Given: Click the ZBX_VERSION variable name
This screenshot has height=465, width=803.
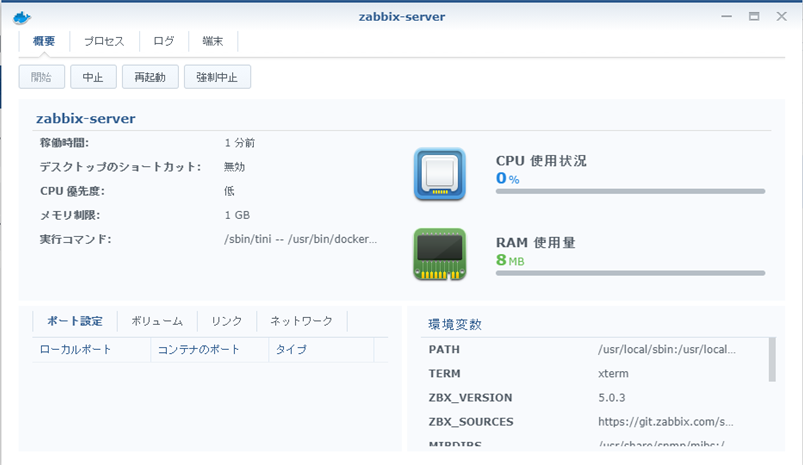Looking at the screenshot, I should pyautogui.click(x=471, y=398).
